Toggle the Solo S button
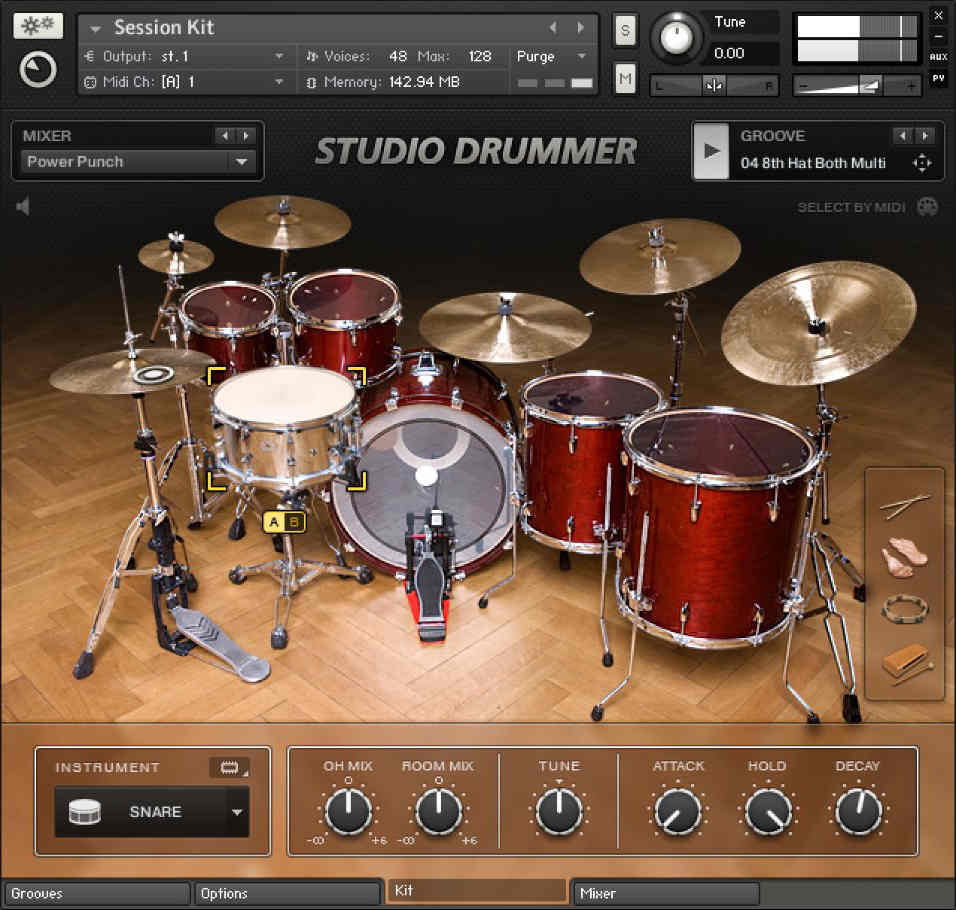Screen dimensions: 956x910 click(625, 30)
